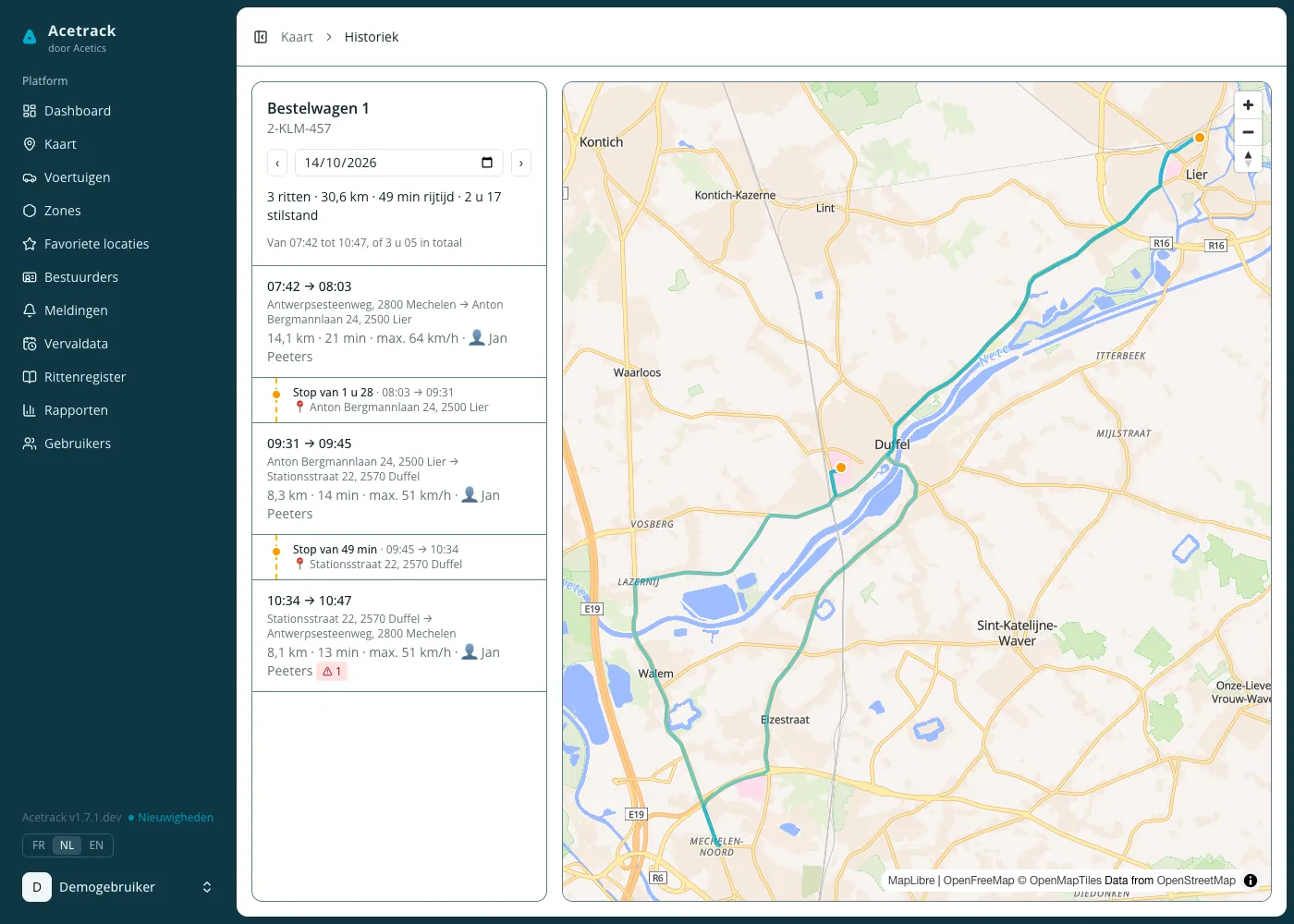Click the pin icon at Stationsstraat stop
The height and width of the screenshot is (924, 1294).
(299, 565)
